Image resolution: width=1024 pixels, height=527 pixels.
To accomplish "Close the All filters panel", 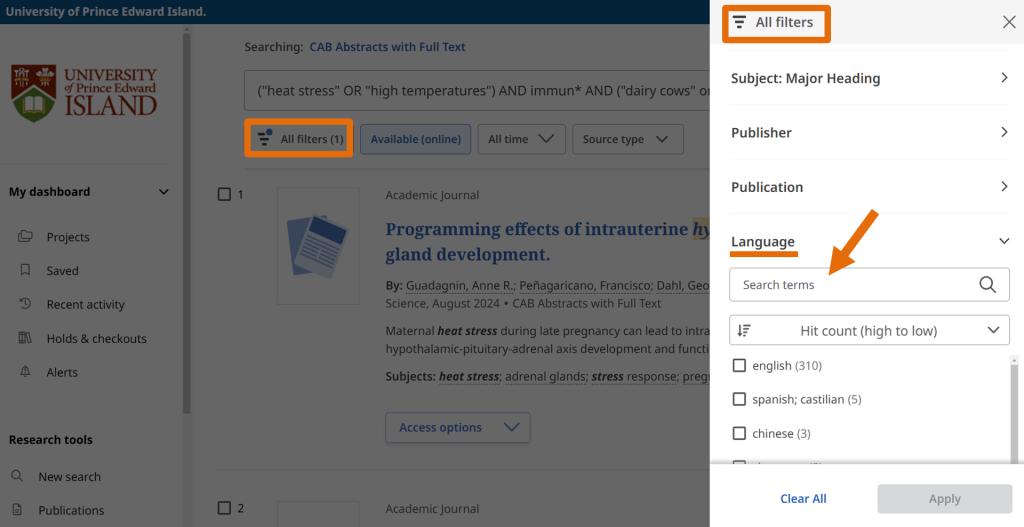I will (1008, 22).
